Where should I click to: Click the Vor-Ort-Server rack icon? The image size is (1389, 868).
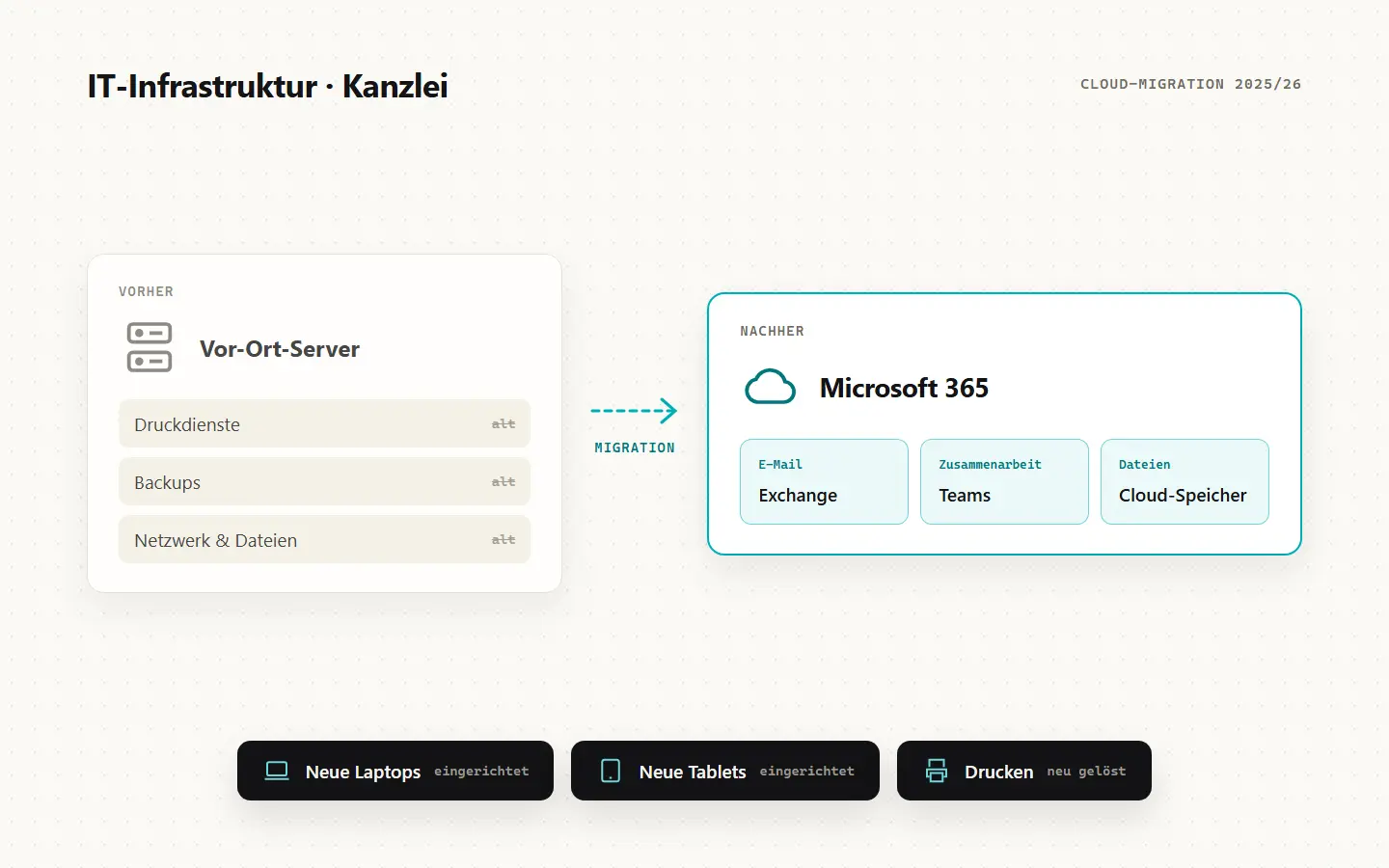pyautogui.click(x=150, y=347)
